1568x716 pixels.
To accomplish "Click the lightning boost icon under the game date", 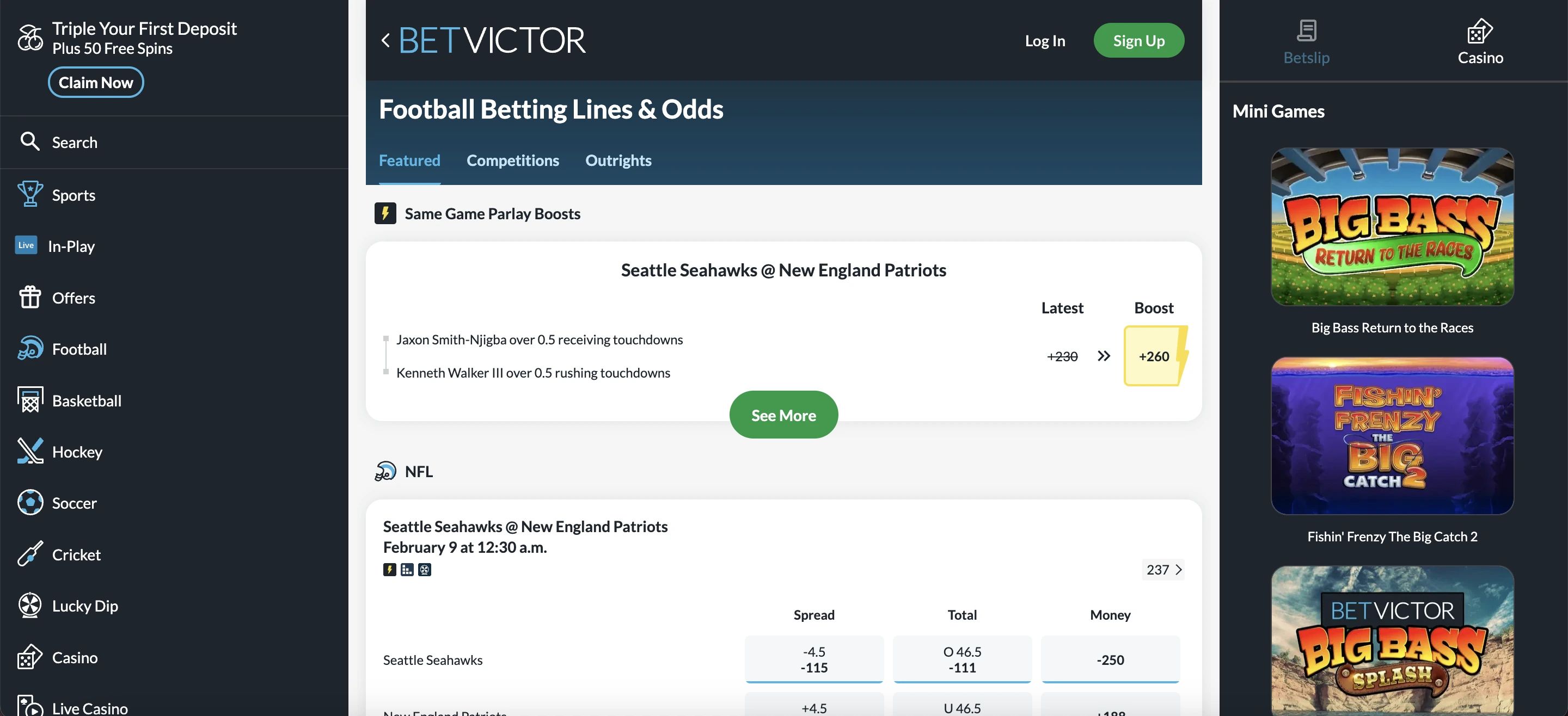I will [x=390, y=570].
